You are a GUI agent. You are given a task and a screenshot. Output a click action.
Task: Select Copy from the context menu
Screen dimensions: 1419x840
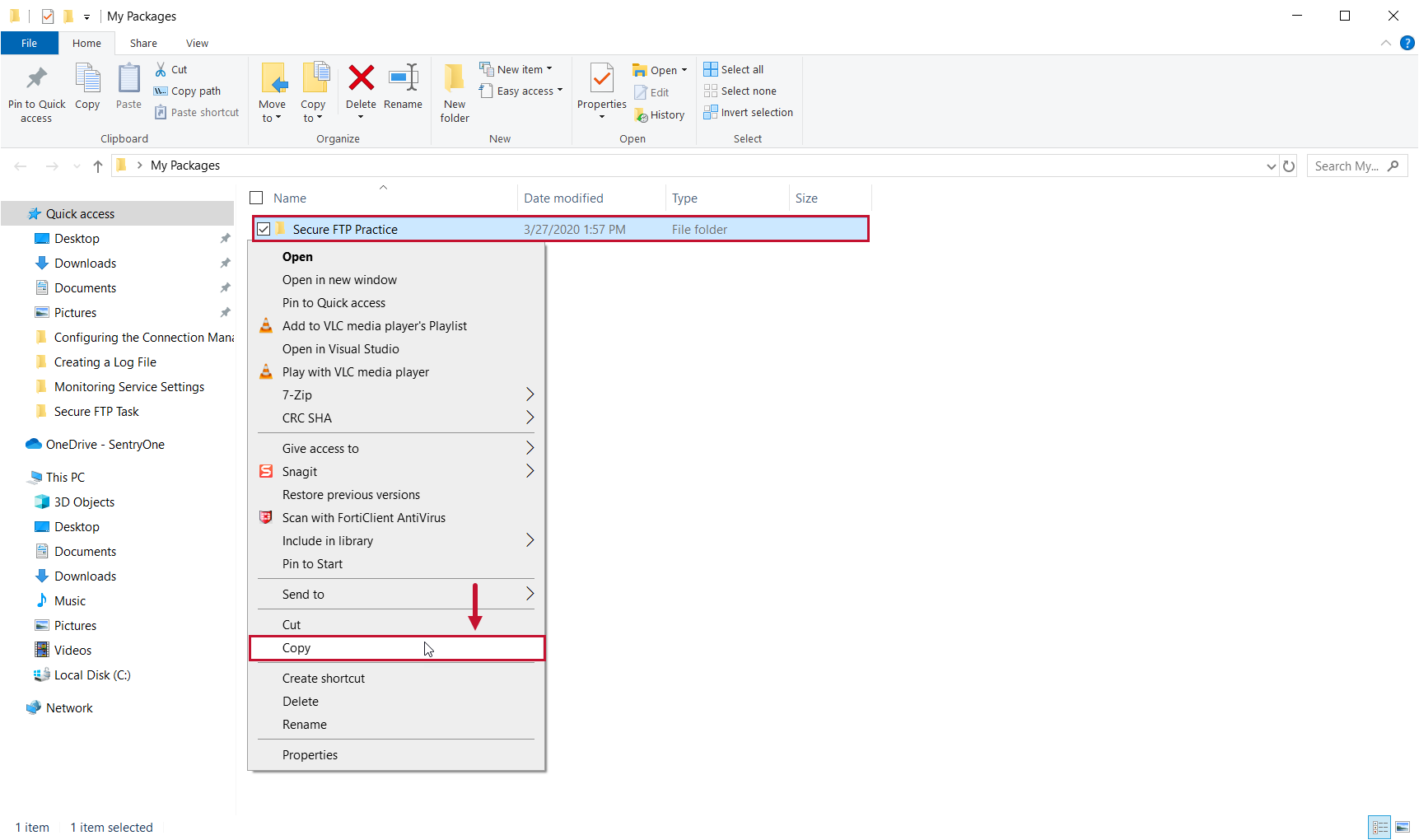[396, 648]
